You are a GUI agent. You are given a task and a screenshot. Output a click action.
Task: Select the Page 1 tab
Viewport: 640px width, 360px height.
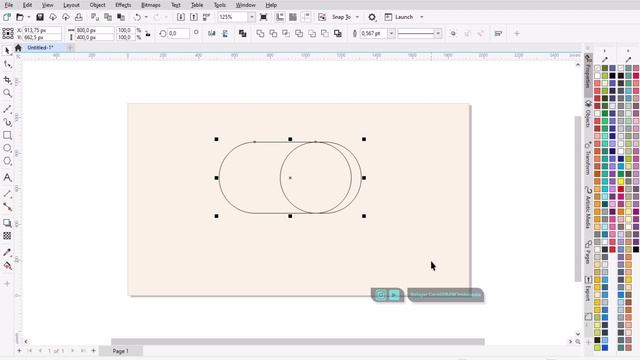pos(120,351)
